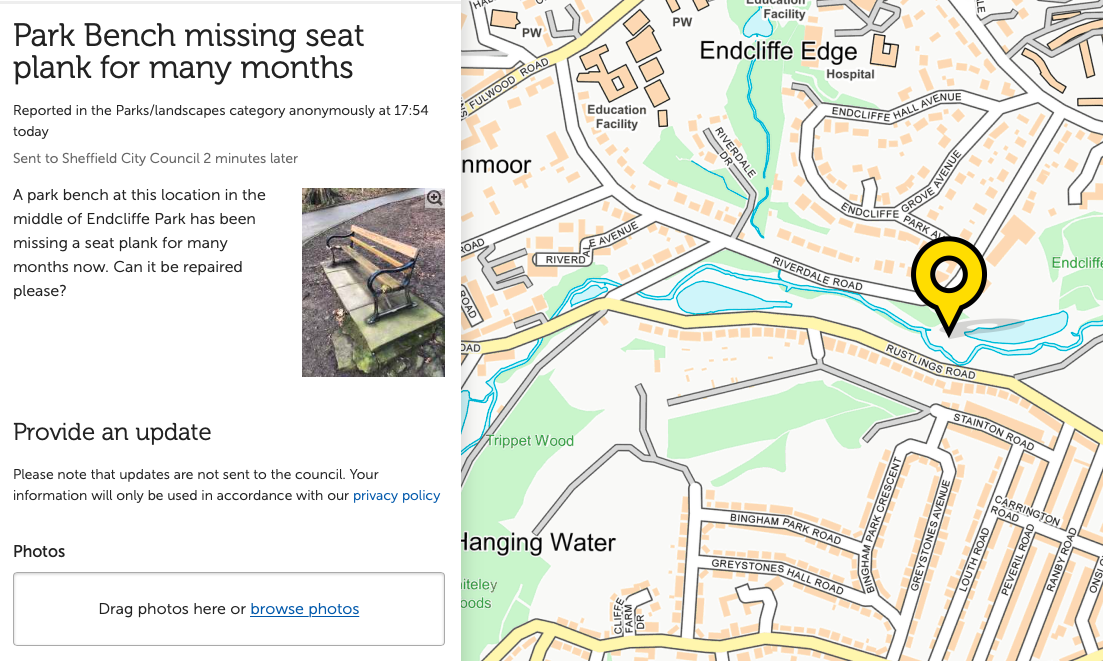
Task: Click the 'Stainton Road' label on the map
Action: pyautogui.click(x=993, y=430)
